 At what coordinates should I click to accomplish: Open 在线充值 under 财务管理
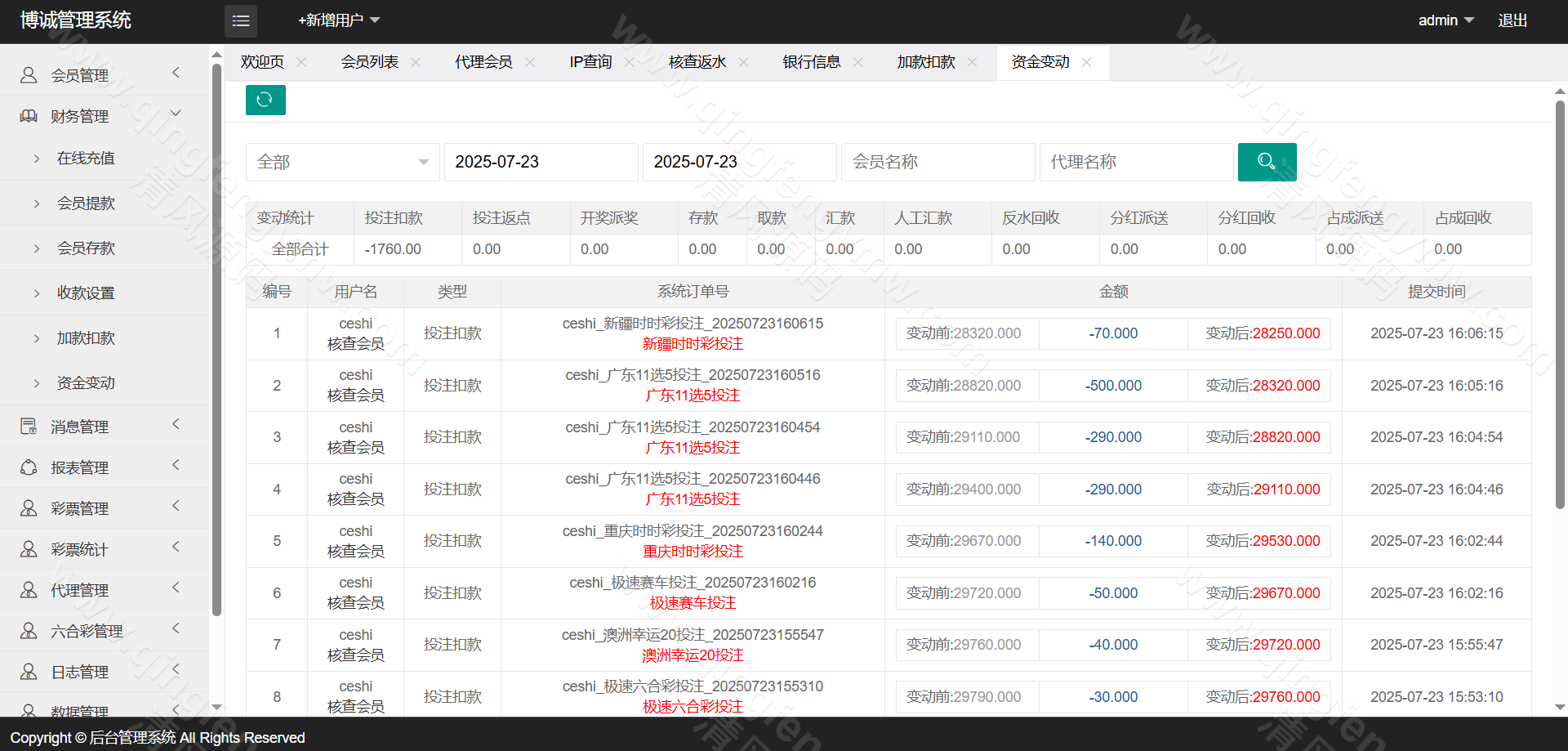point(86,159)
